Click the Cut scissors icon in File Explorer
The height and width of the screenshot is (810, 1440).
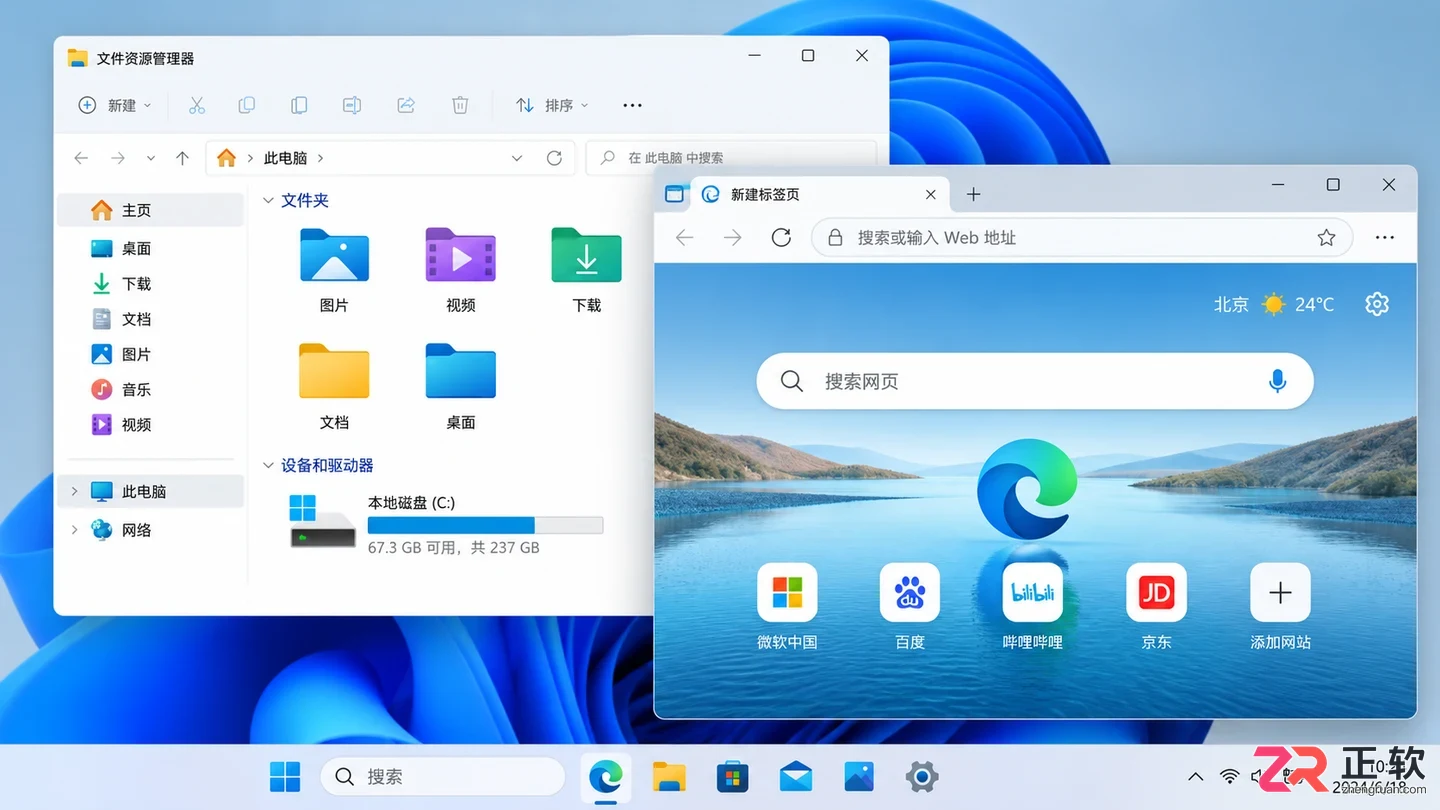pyautogui.click(x=196, y=105)
